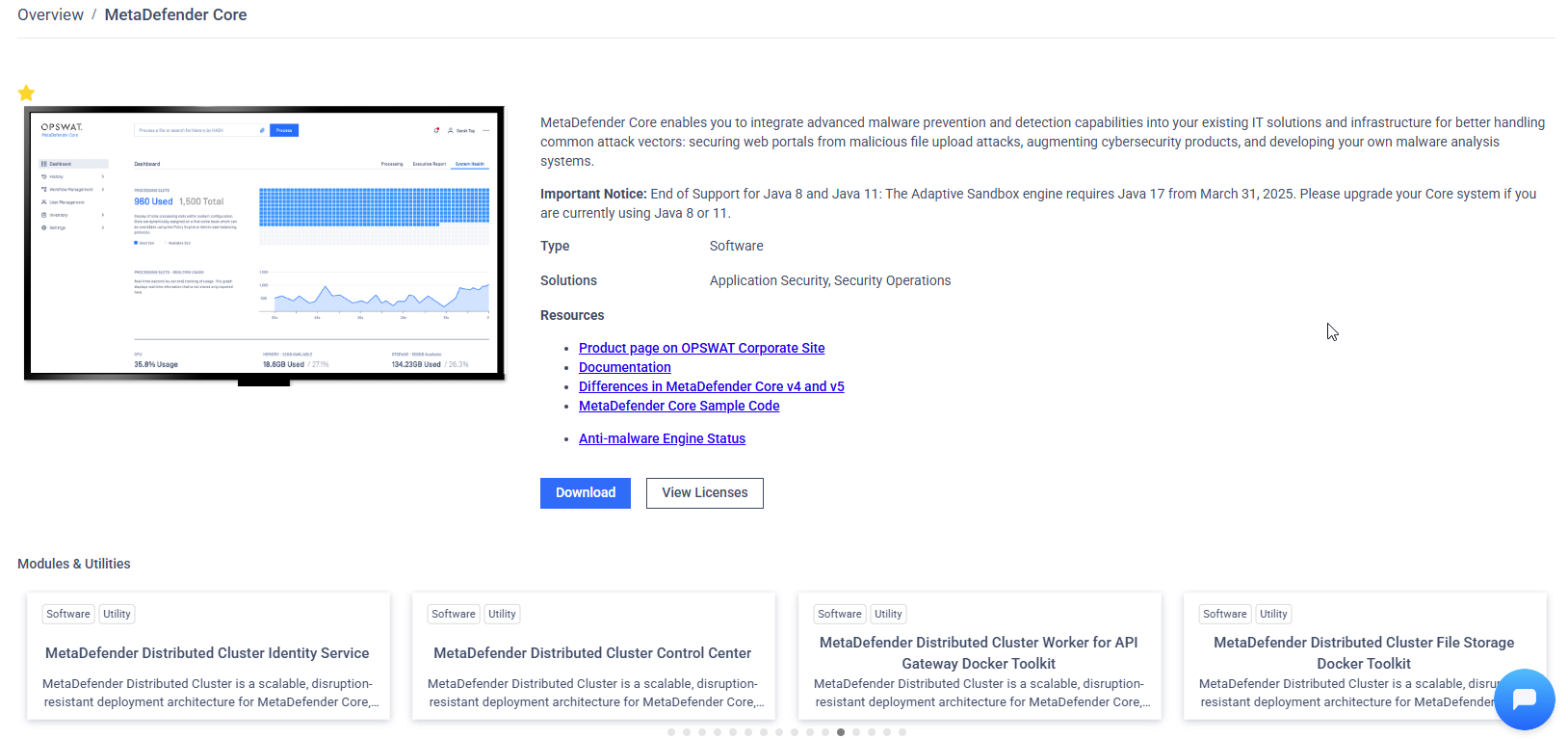Viewport: 1568px width, 739px height.
Task: Select the first carousel pagination dot
Action: coord(671,732)
